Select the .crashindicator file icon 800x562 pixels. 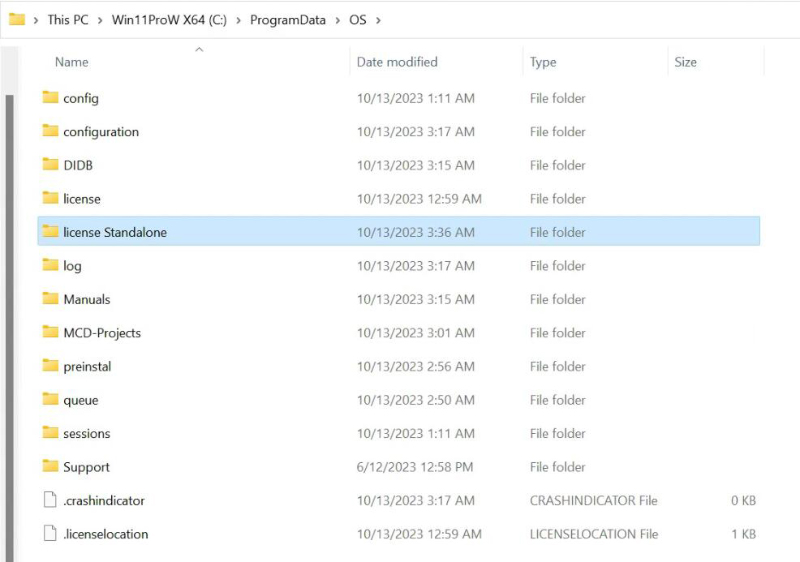coord(50,500)
